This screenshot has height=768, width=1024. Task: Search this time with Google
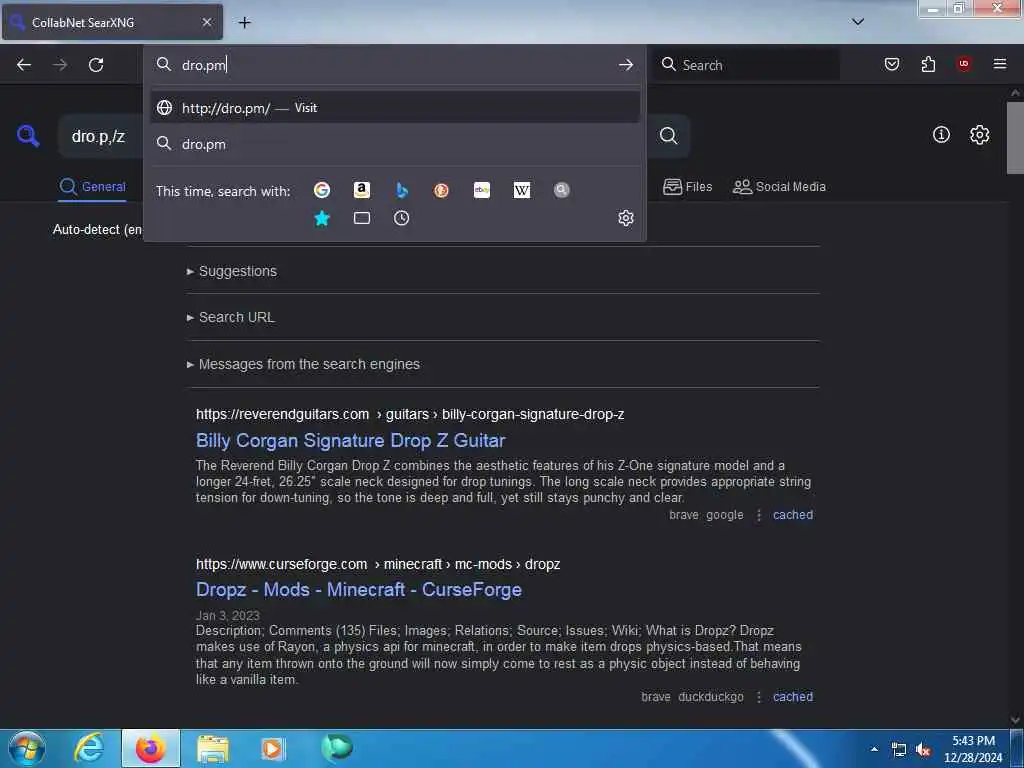pos(322,190)
